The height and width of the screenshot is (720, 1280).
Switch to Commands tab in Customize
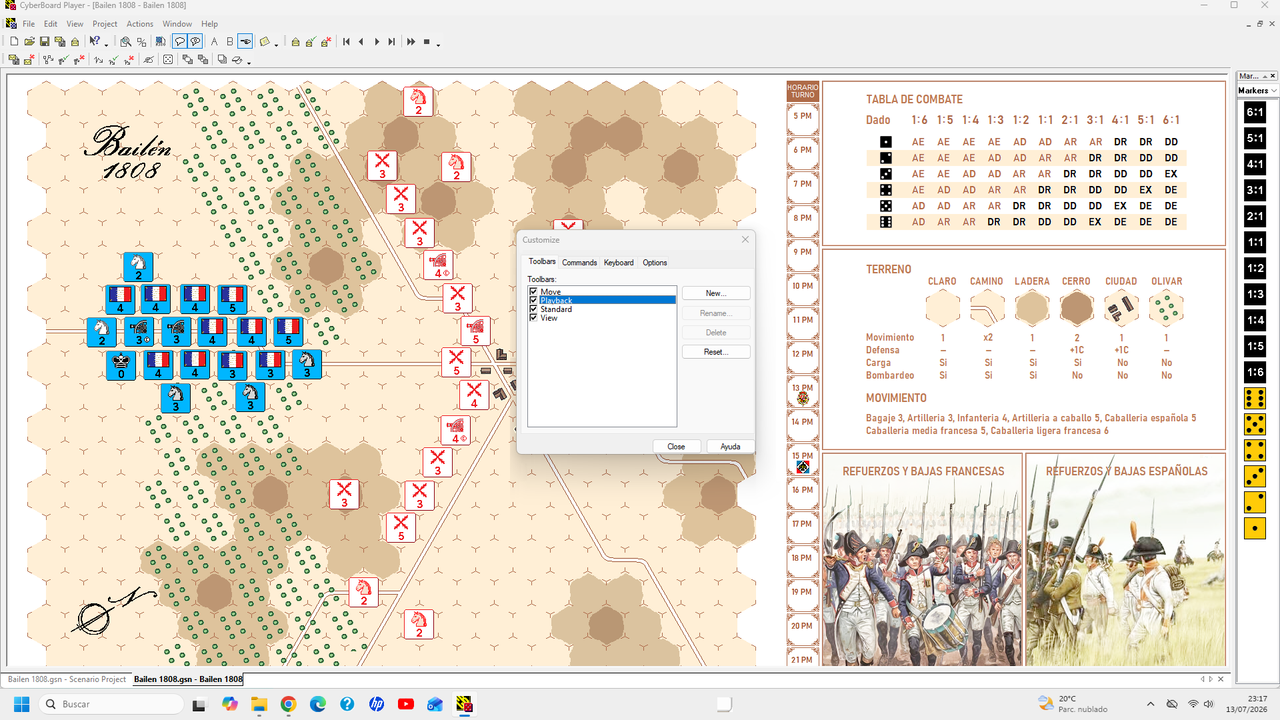tap(579, 262)
